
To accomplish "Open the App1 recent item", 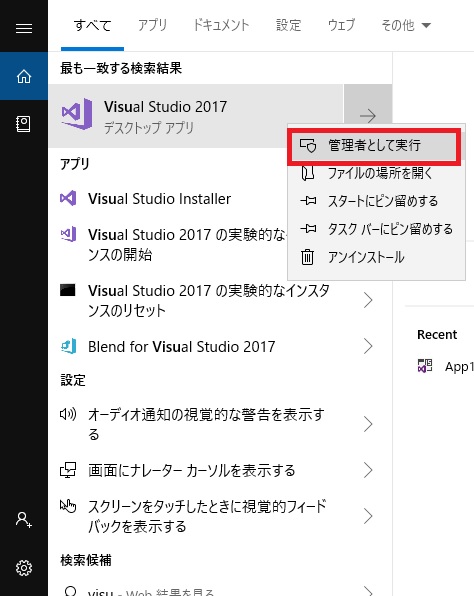I will pos(445,366).
